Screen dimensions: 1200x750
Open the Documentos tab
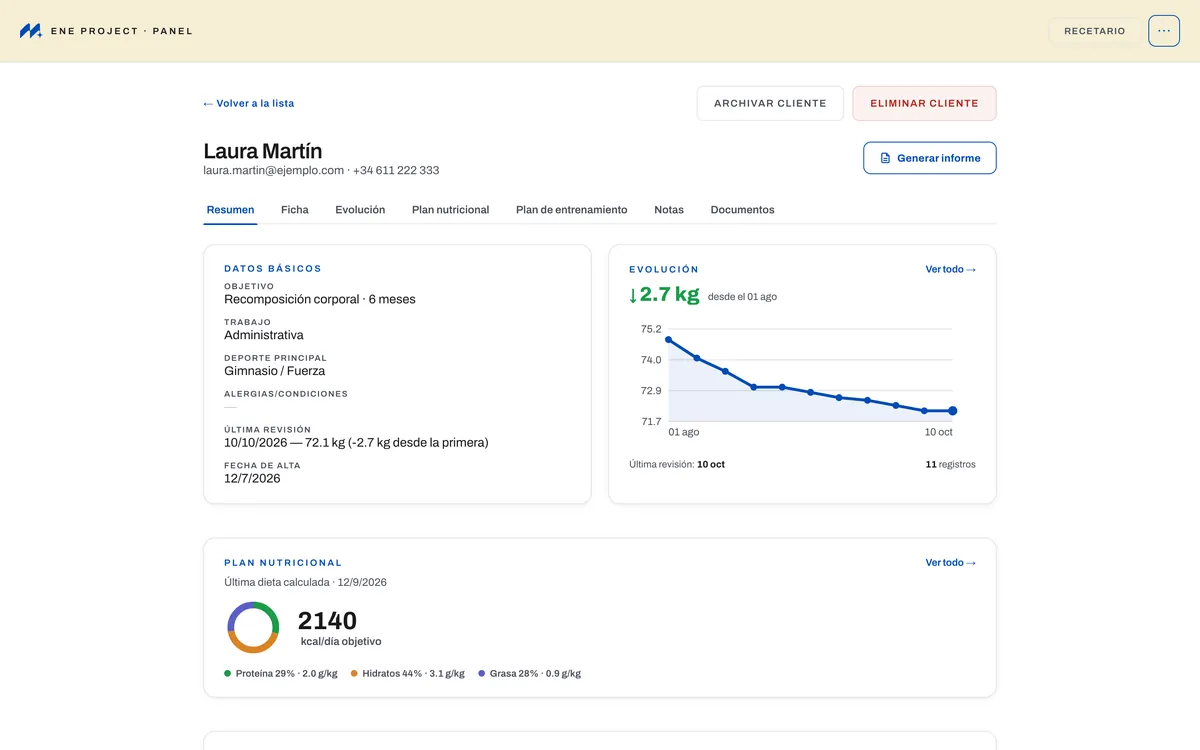point(742,210)
